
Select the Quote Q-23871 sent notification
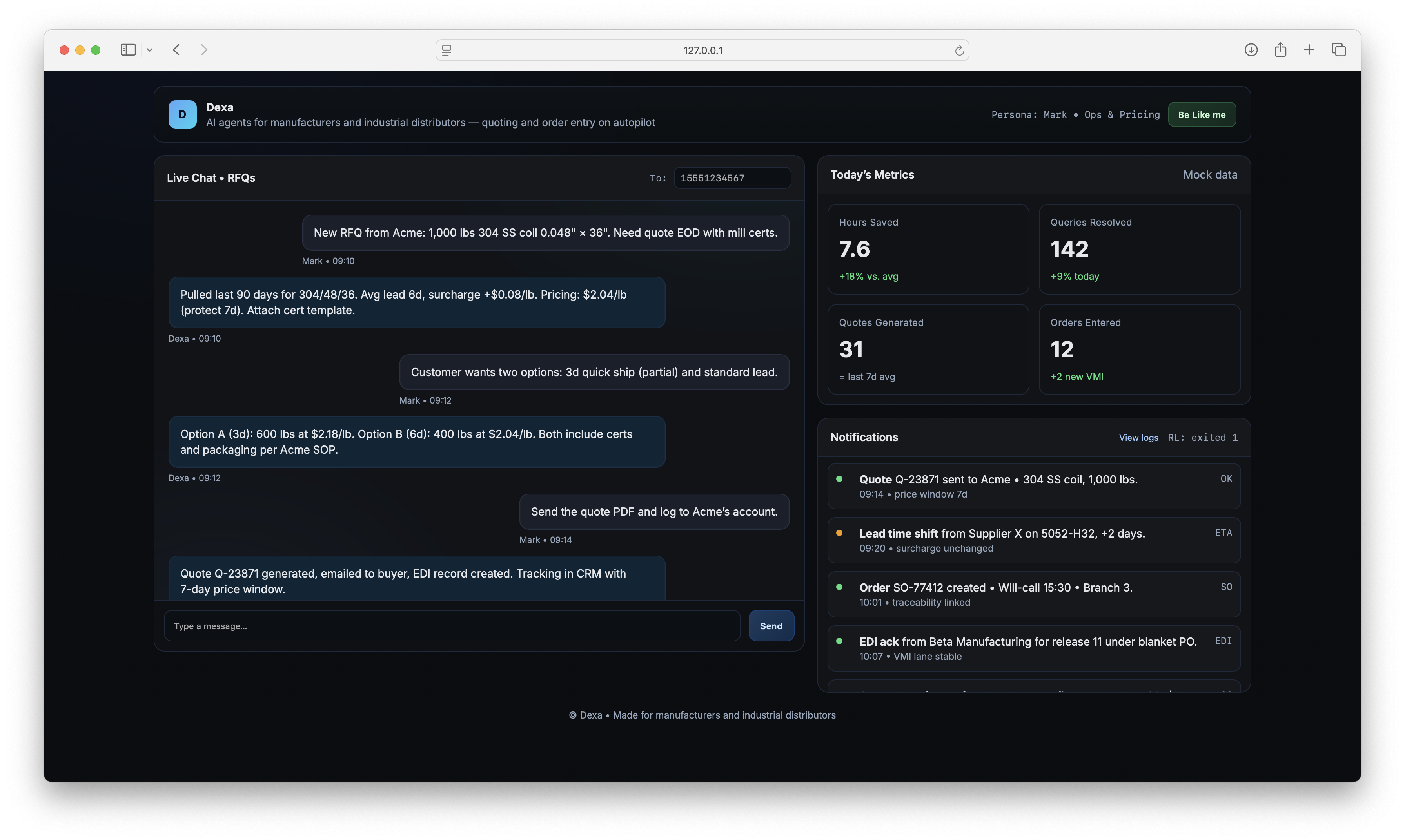coord(1033,486)
